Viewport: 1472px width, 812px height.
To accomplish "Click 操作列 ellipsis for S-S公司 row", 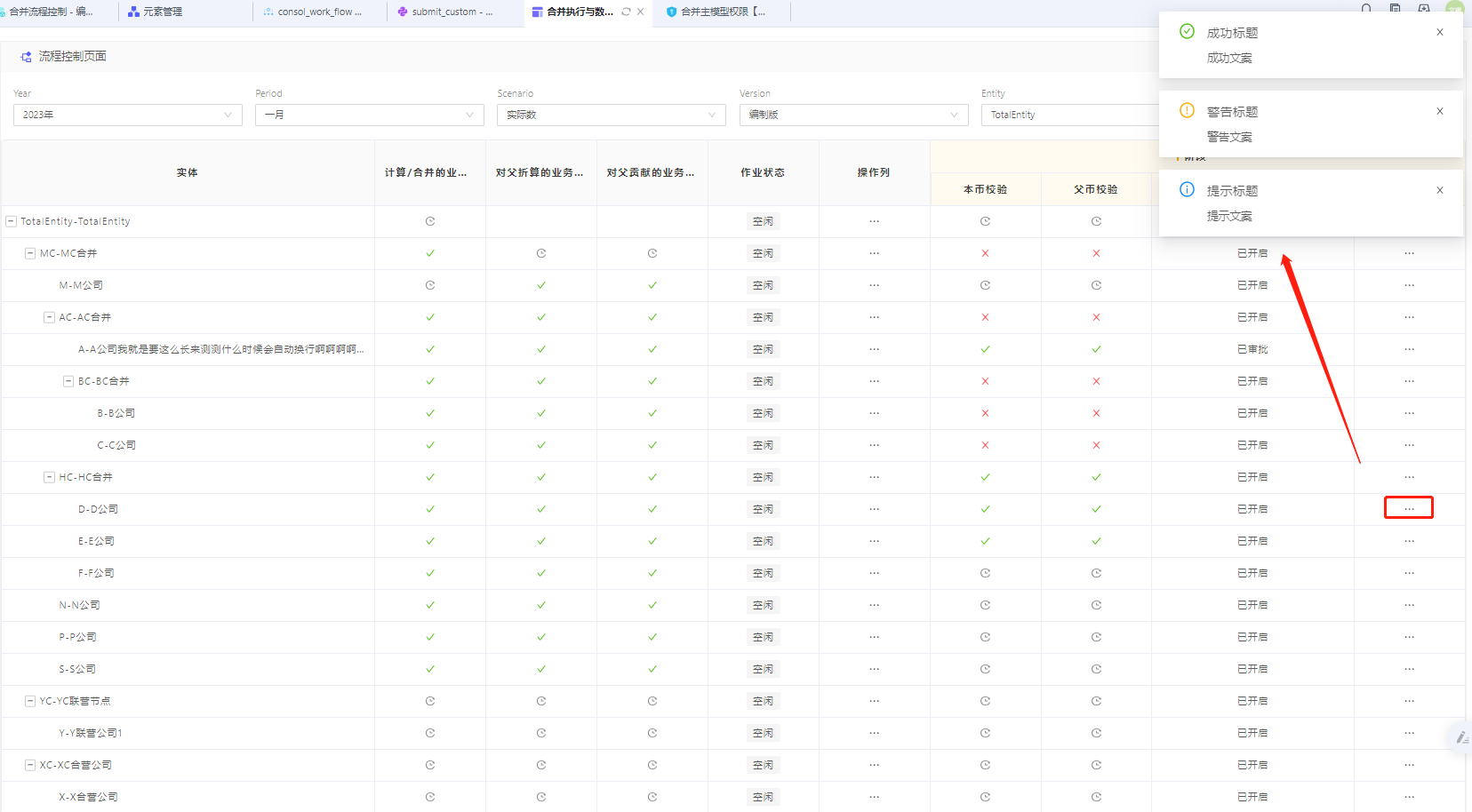I will pos(874,669).
